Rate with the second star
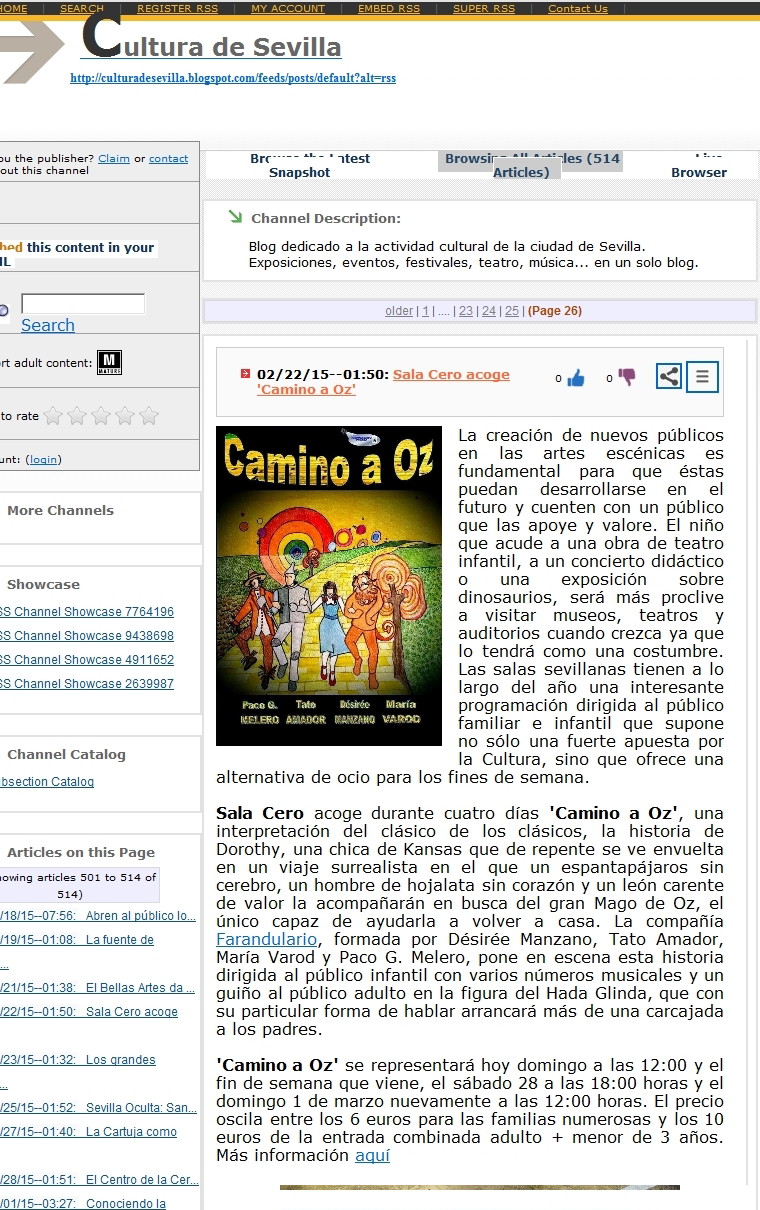 [x=77, y=416]
